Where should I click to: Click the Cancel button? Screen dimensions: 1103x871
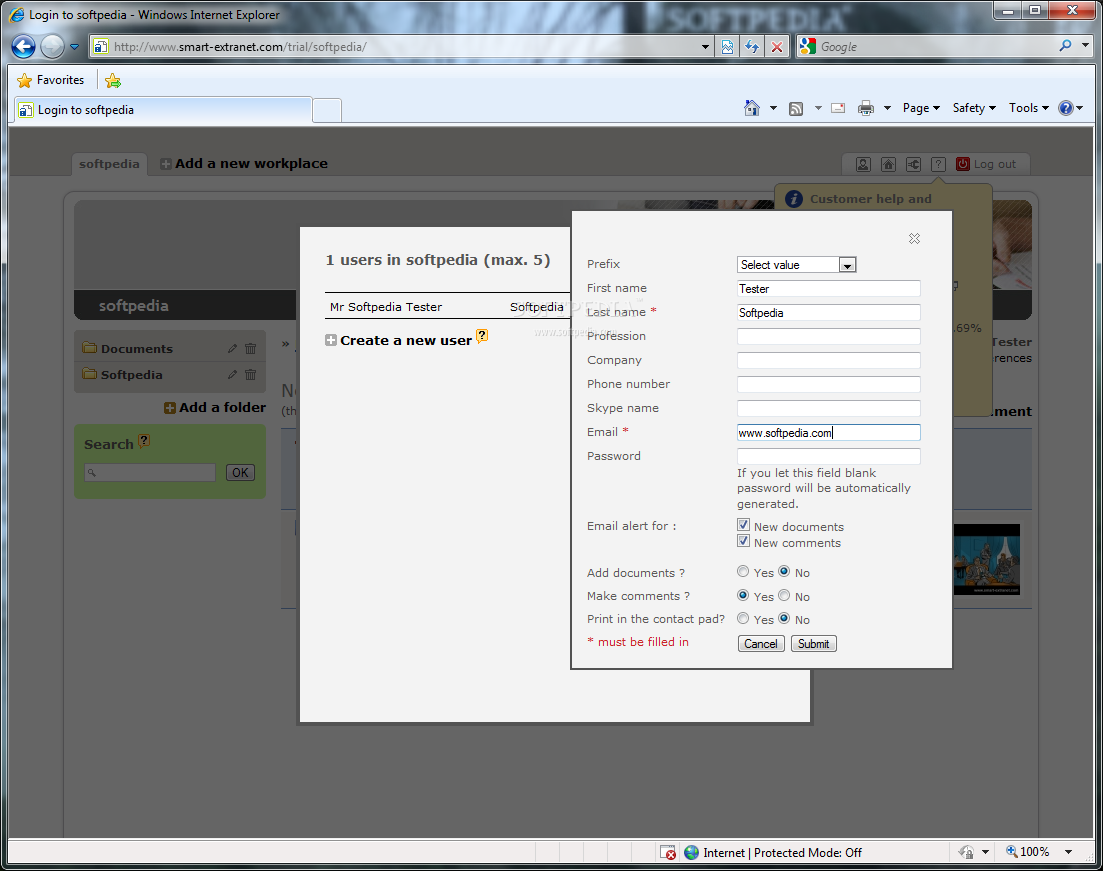pos(761,644)
